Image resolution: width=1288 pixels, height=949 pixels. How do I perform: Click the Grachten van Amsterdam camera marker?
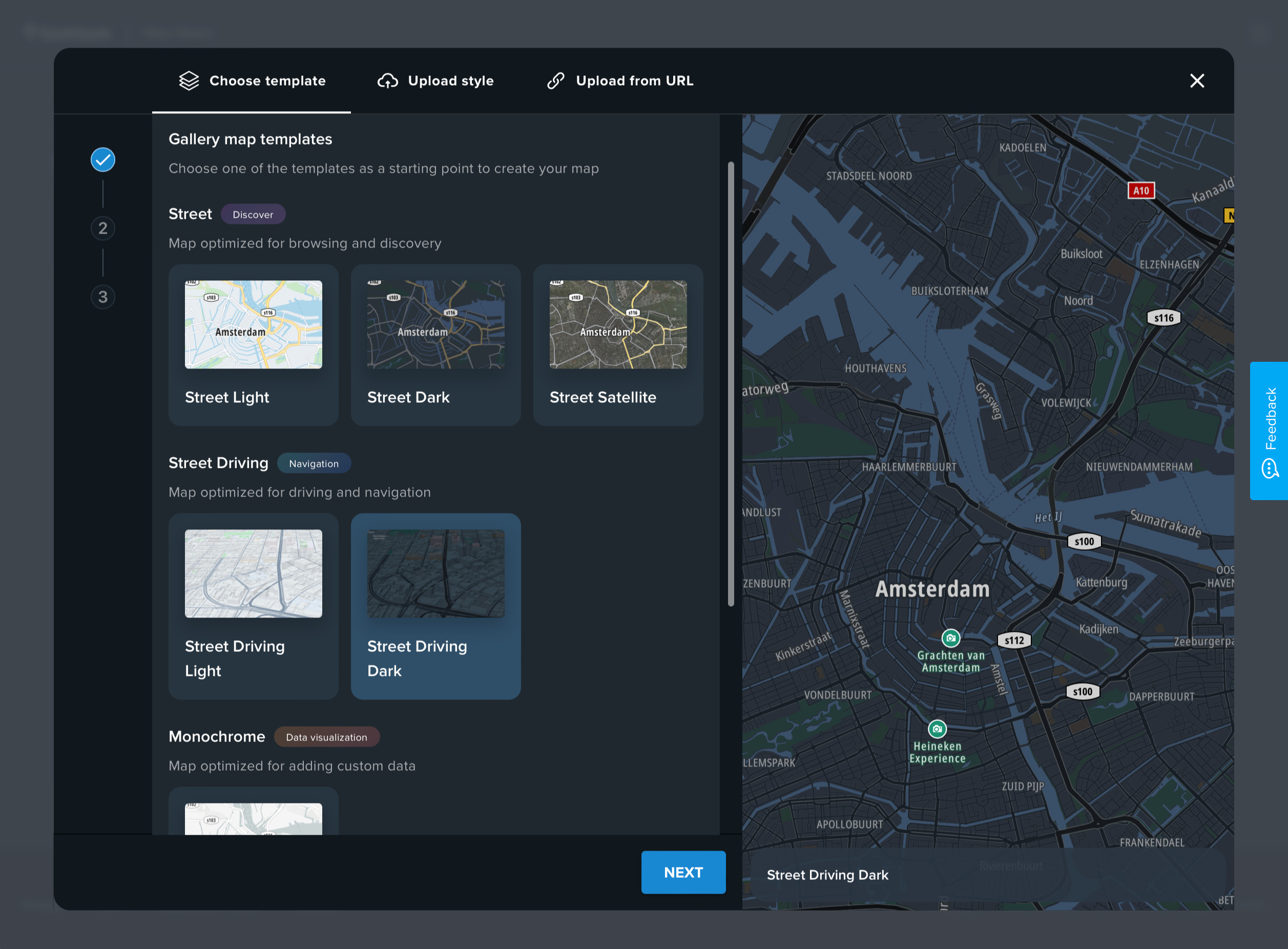click(950, 637)
